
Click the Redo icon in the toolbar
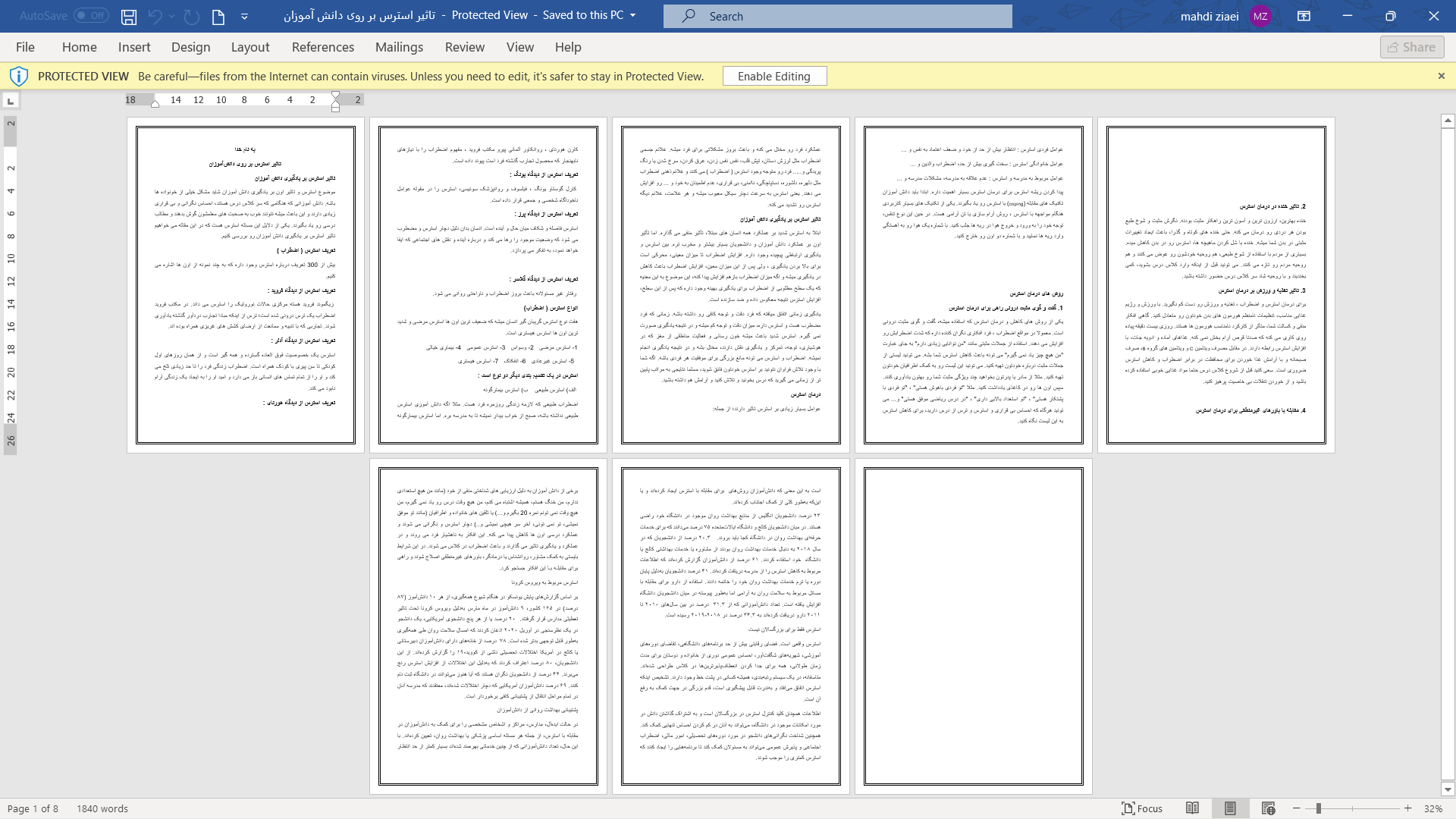(x=191, y=15)
